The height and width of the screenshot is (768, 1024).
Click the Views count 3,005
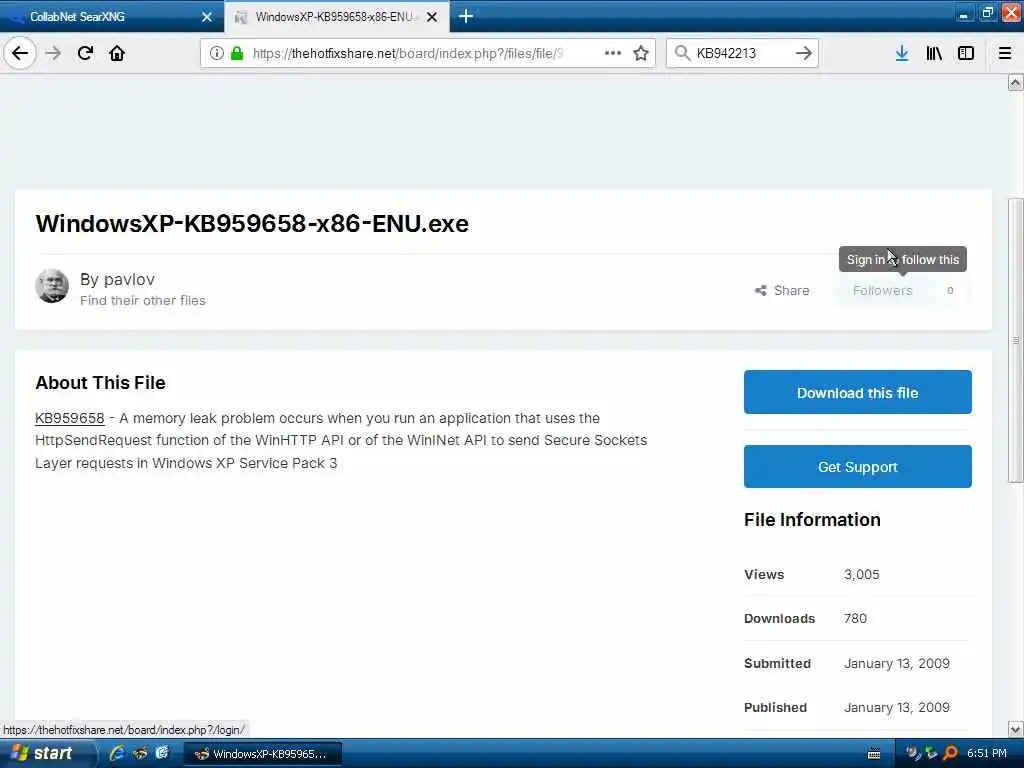(861, 575)
